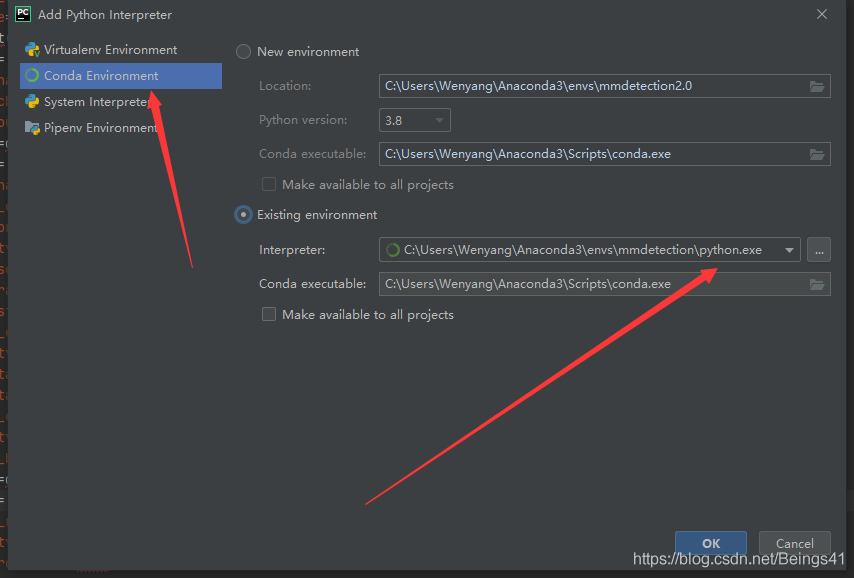Click the interpreter conda icon in combo box

point(392,250)
